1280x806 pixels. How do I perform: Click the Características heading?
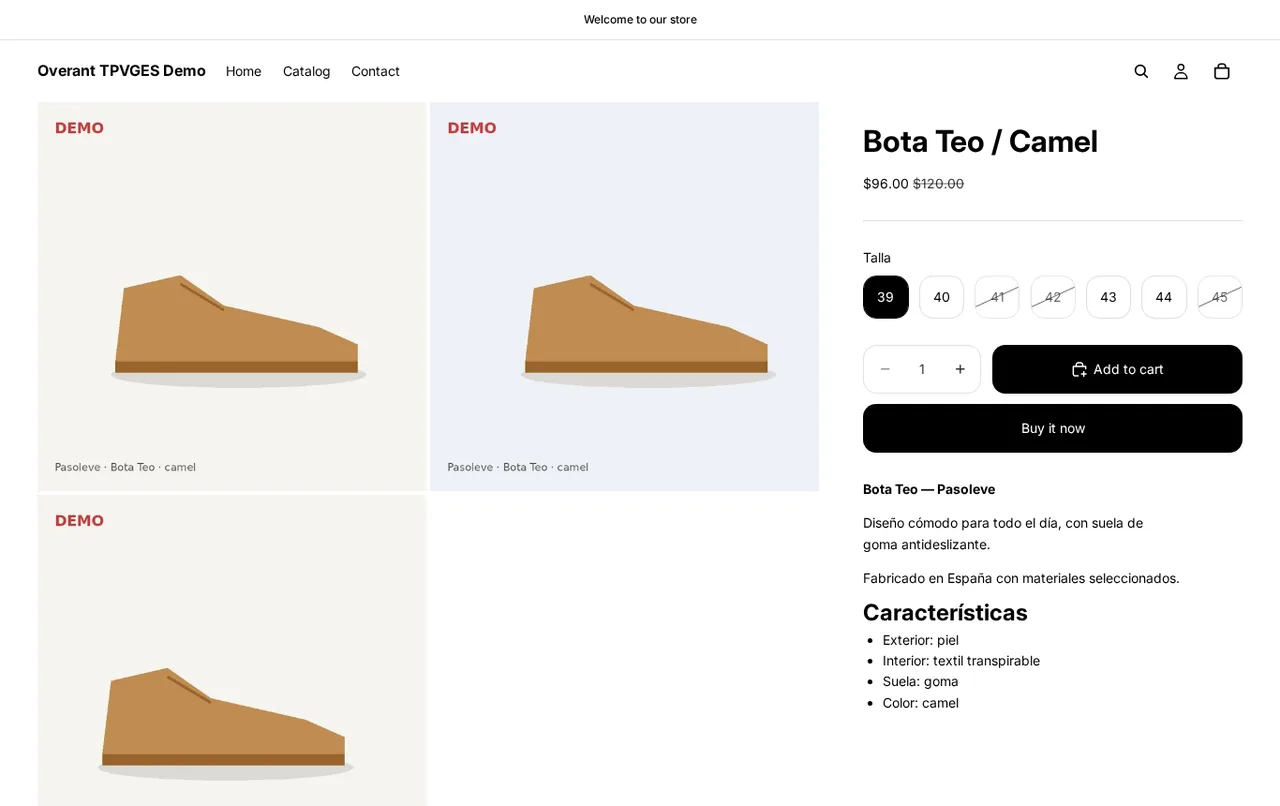[x=945, y=612]
